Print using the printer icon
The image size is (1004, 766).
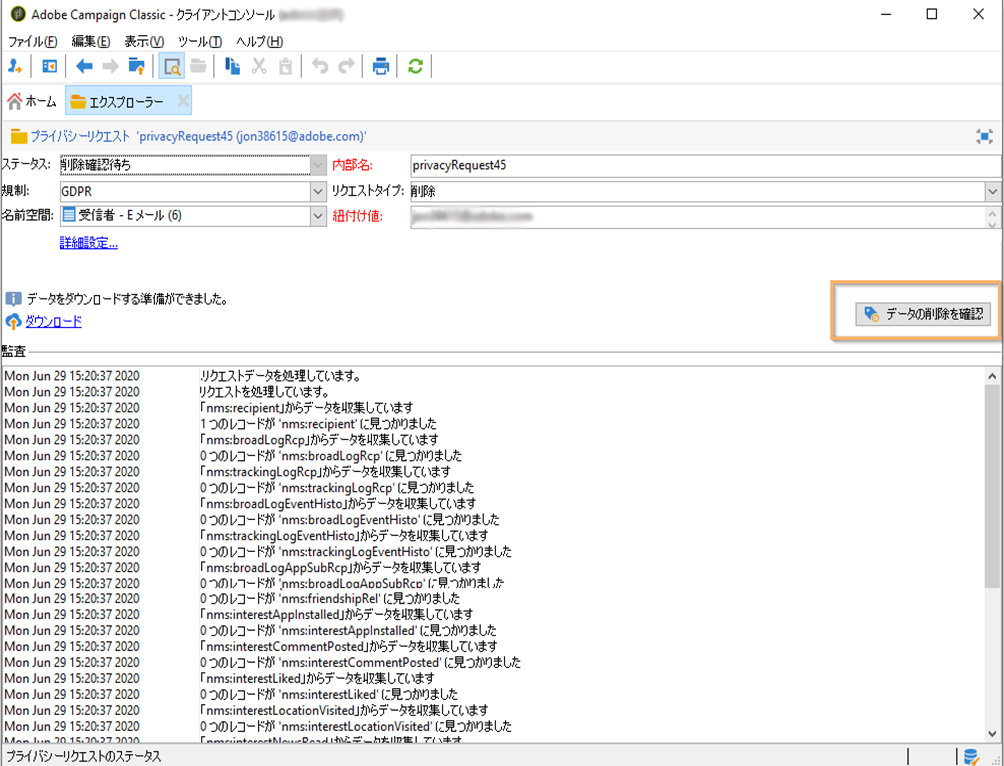pos(381,65)
